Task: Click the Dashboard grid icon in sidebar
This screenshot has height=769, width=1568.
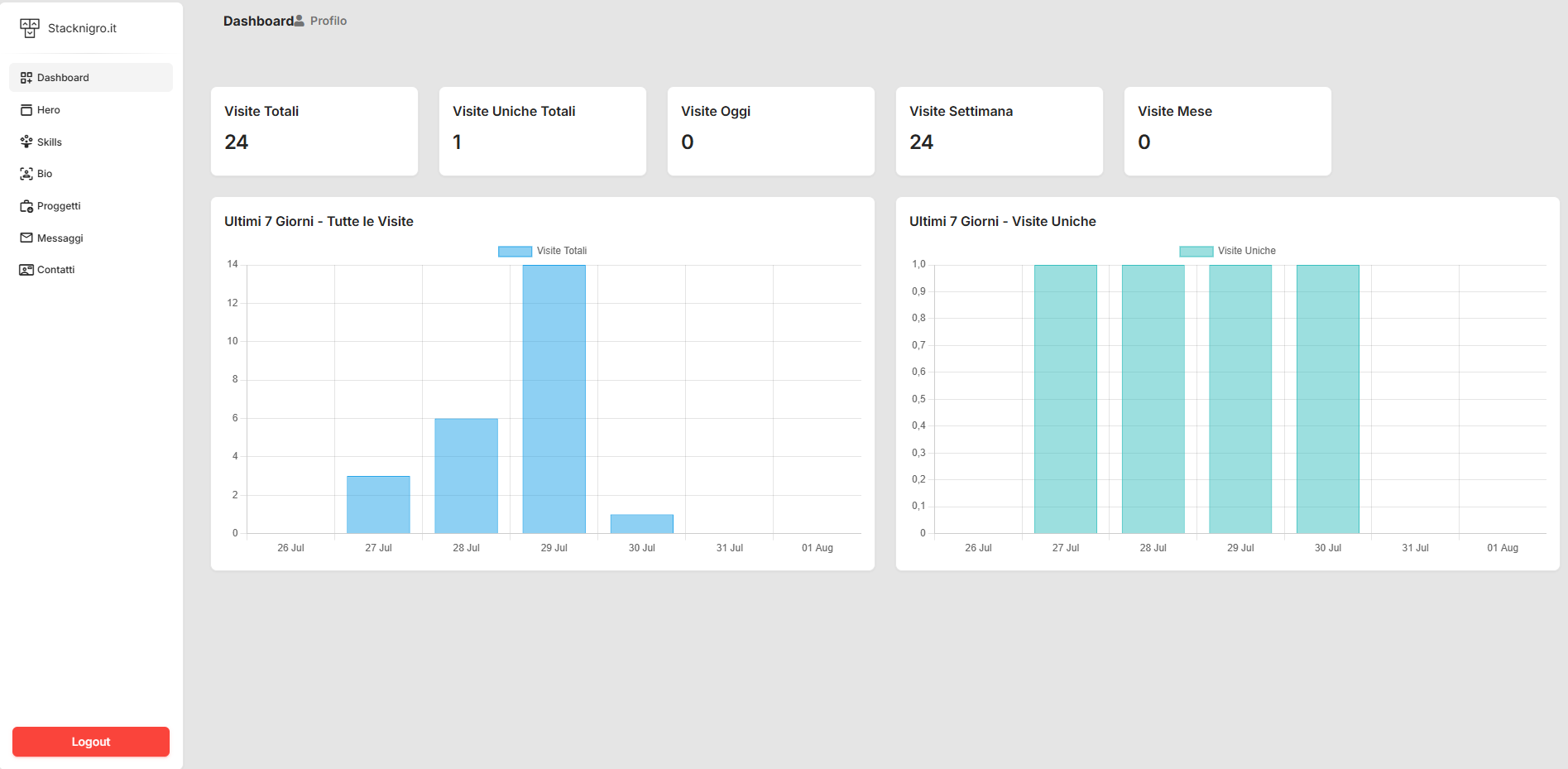Action: coord(26,78)
